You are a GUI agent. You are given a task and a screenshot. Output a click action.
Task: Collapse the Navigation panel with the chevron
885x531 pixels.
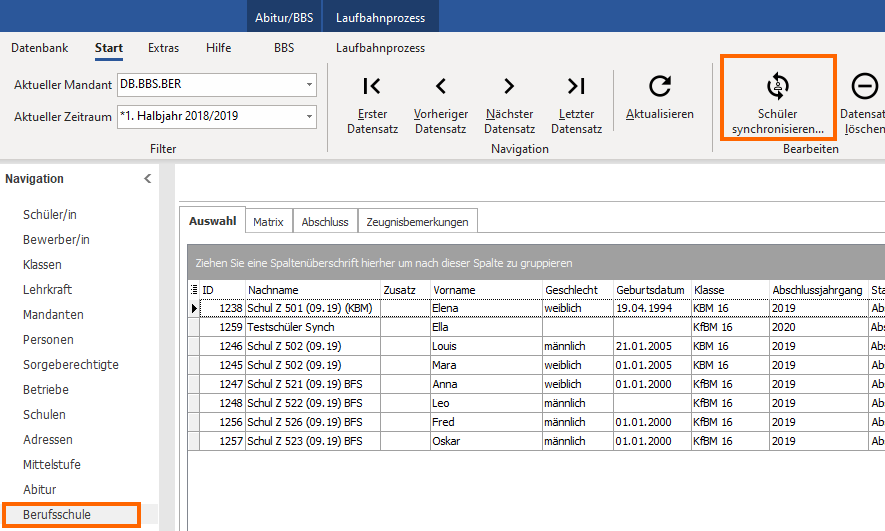148,179
